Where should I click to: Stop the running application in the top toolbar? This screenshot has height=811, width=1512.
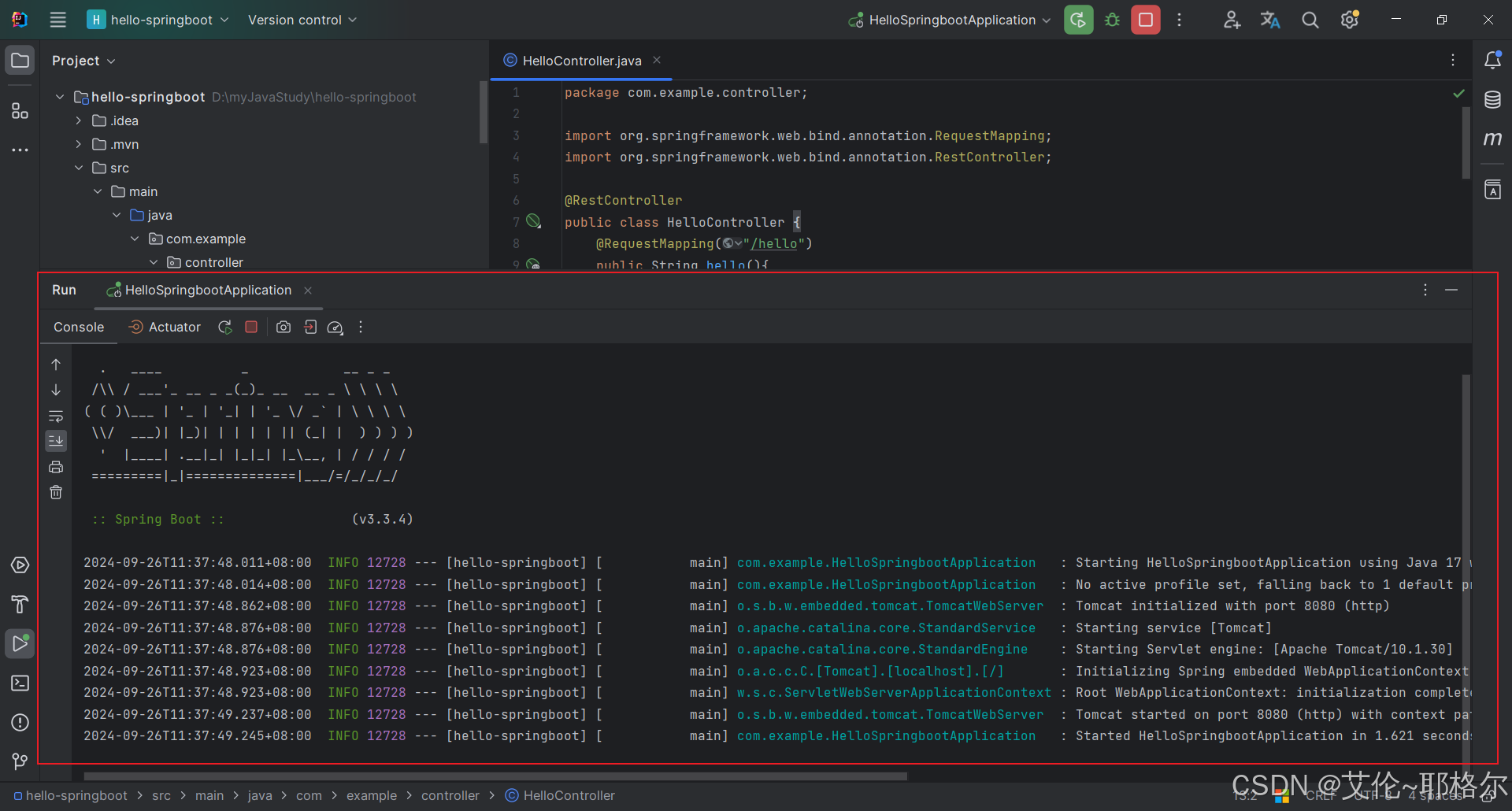coord(1146,20)
